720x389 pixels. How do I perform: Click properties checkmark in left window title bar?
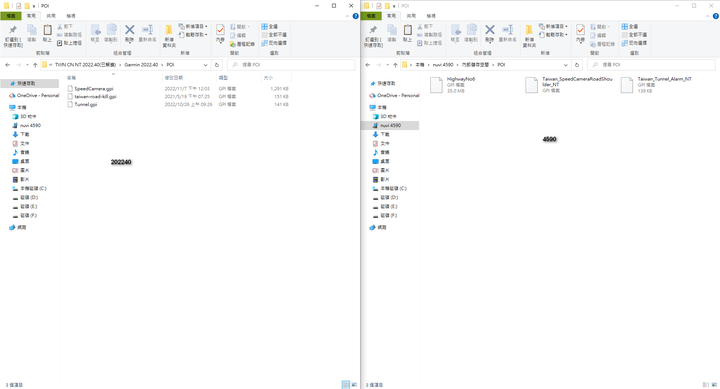coord(18,6)
